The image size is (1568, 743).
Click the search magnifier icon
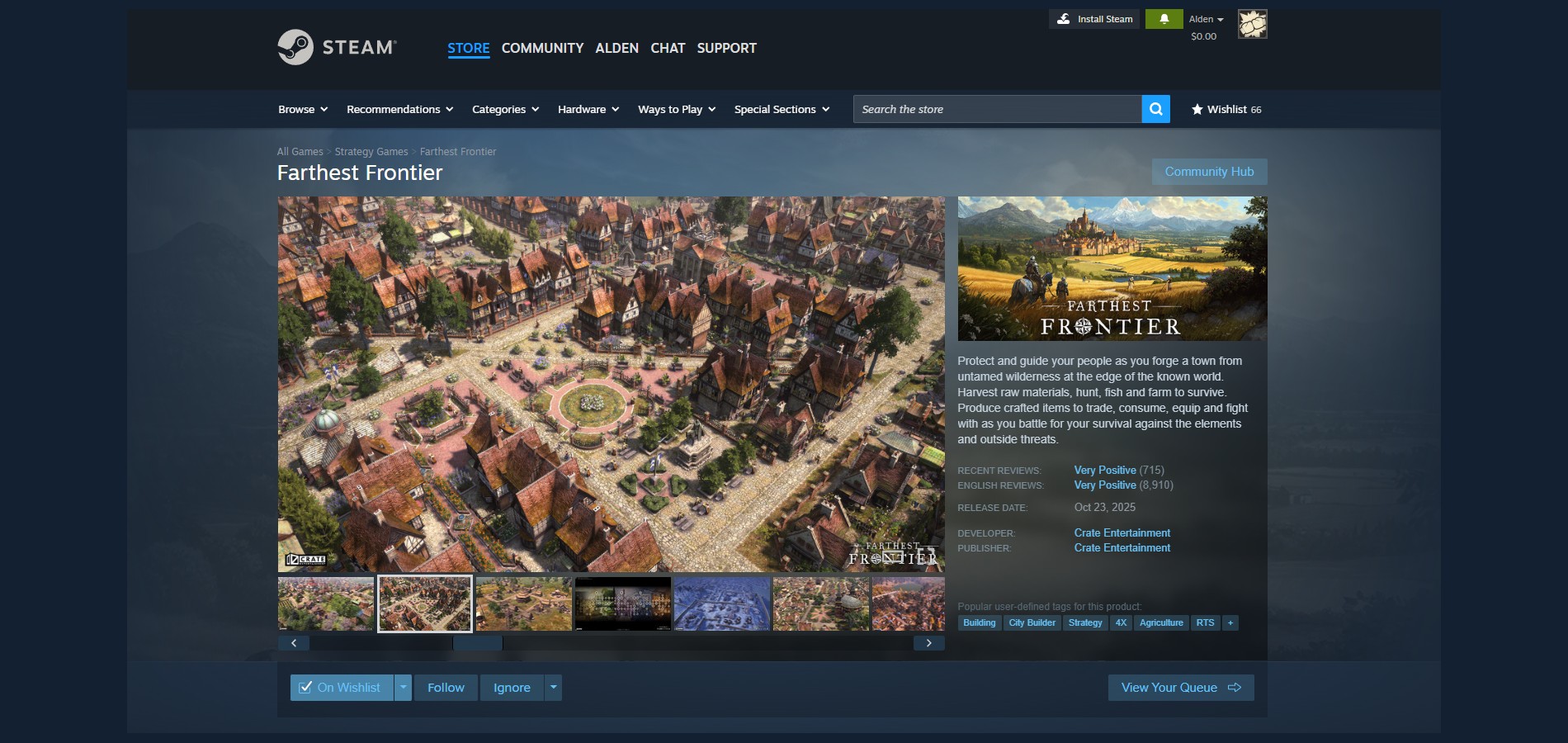tap(1155, 108)
